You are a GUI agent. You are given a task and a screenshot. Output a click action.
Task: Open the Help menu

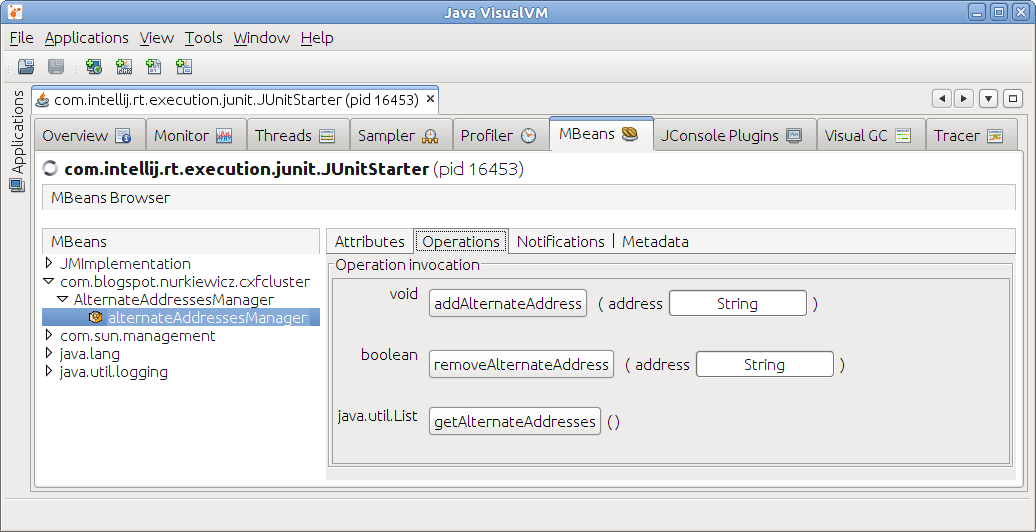click(x=317, y=38)
